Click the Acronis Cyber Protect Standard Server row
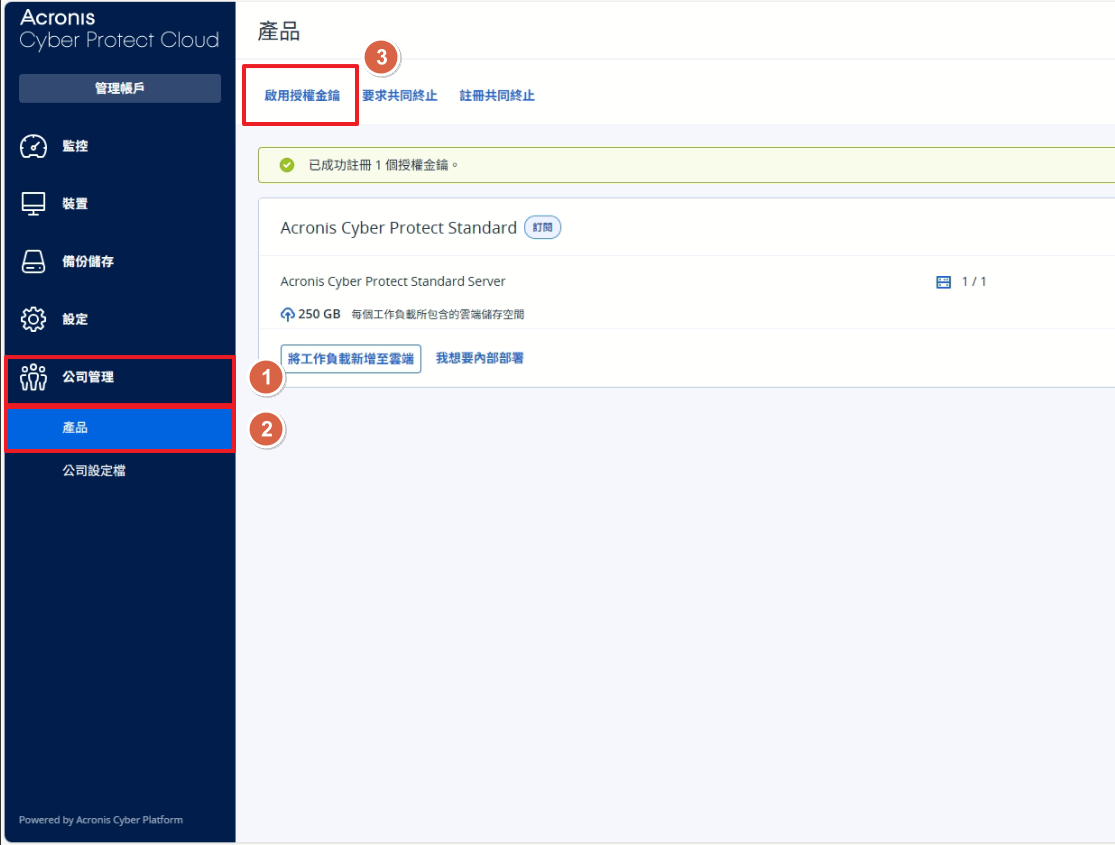The width and height of the screenshot is (1115, 845). [686, 282]
